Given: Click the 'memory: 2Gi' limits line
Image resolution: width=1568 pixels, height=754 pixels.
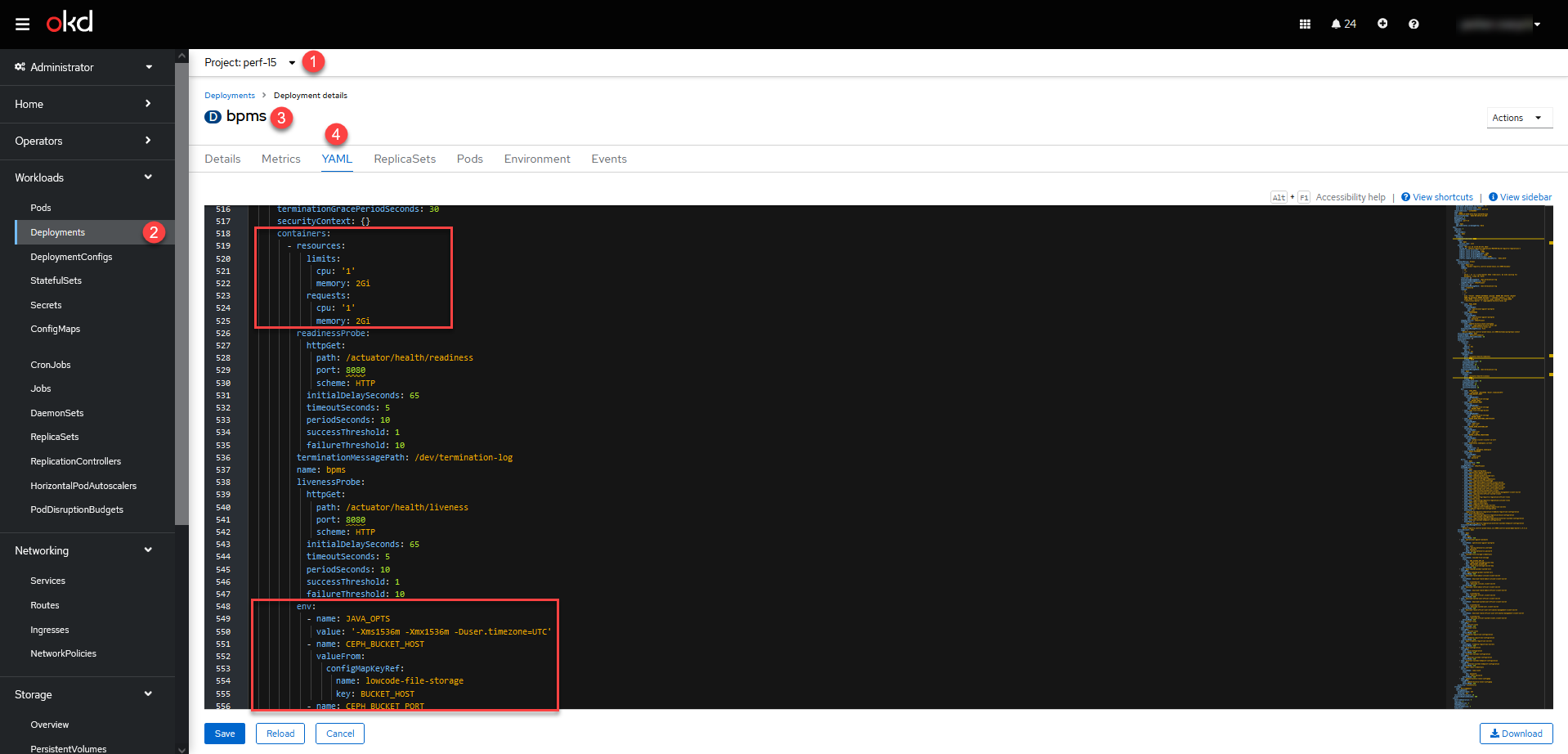Looking at the screenshot, I should pos(343,283).
